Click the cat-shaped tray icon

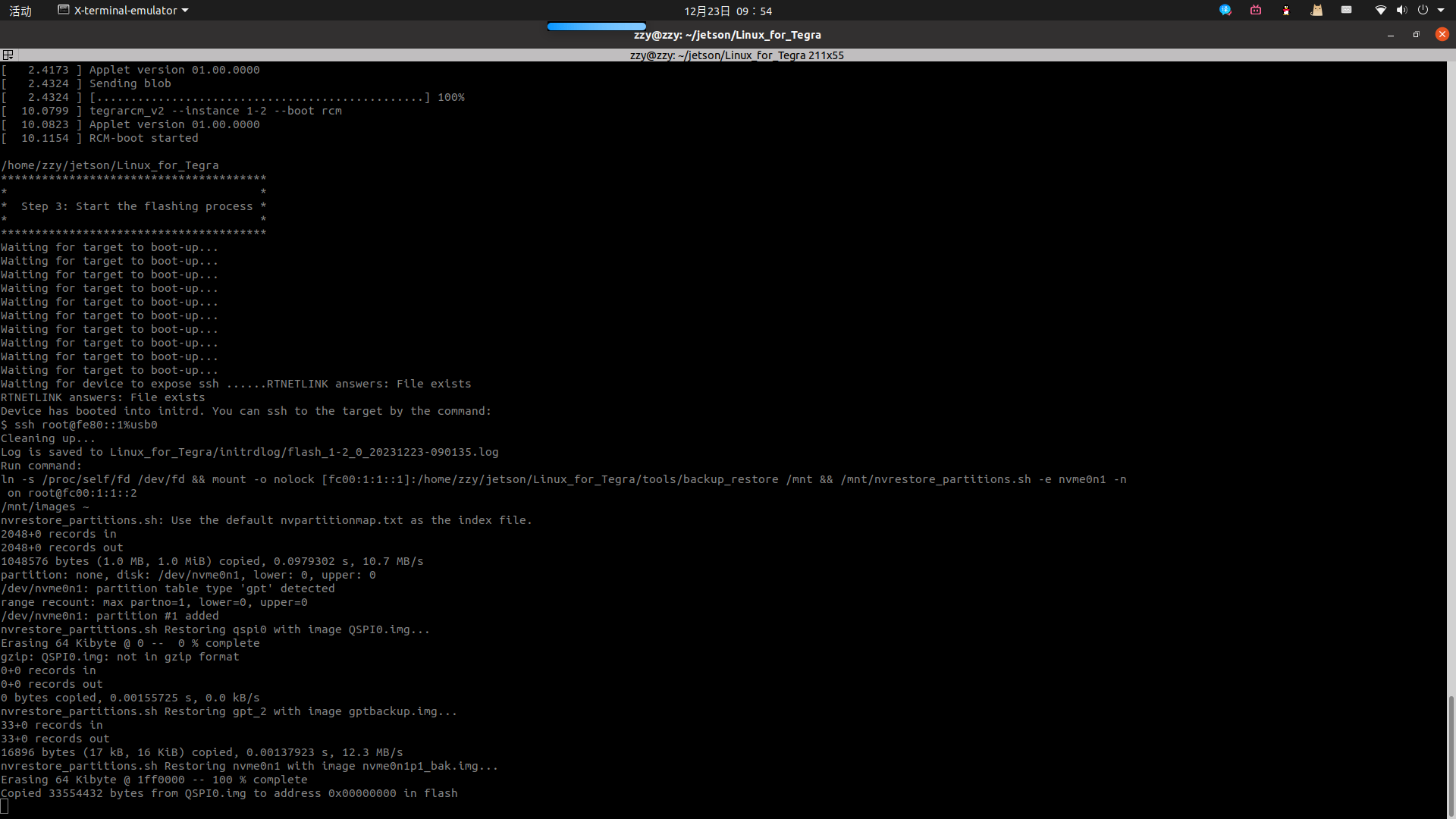pyautogui.click(x=1316, y=11)
